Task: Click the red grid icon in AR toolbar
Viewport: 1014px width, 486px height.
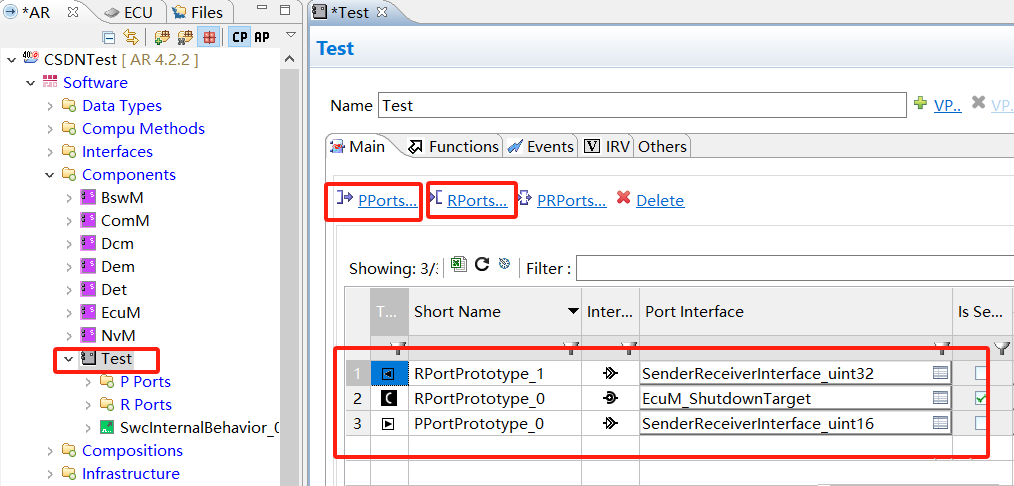Action: click(209, 37)
